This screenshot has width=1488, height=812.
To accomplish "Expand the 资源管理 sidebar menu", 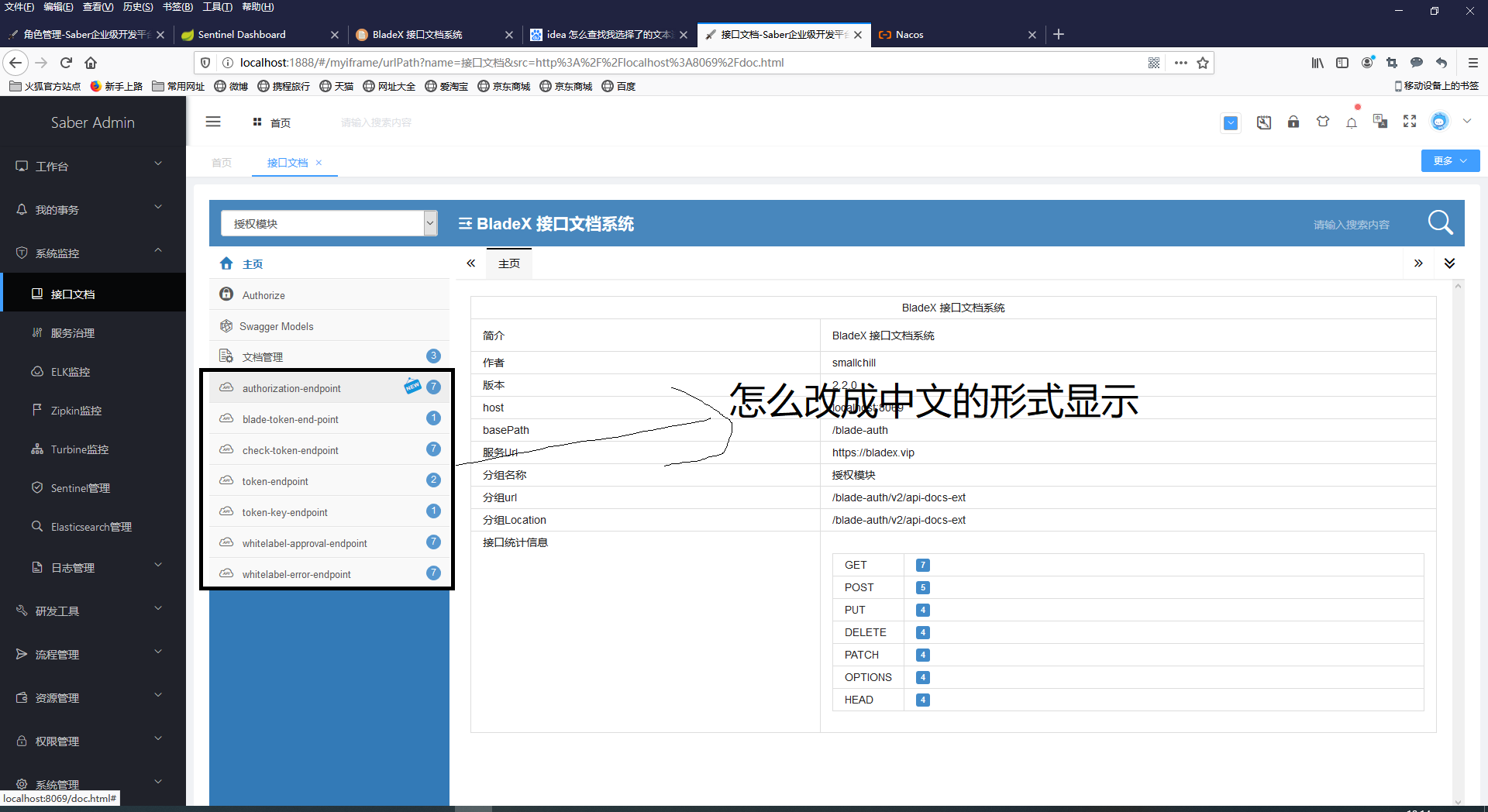I will [x=93, y=697].
